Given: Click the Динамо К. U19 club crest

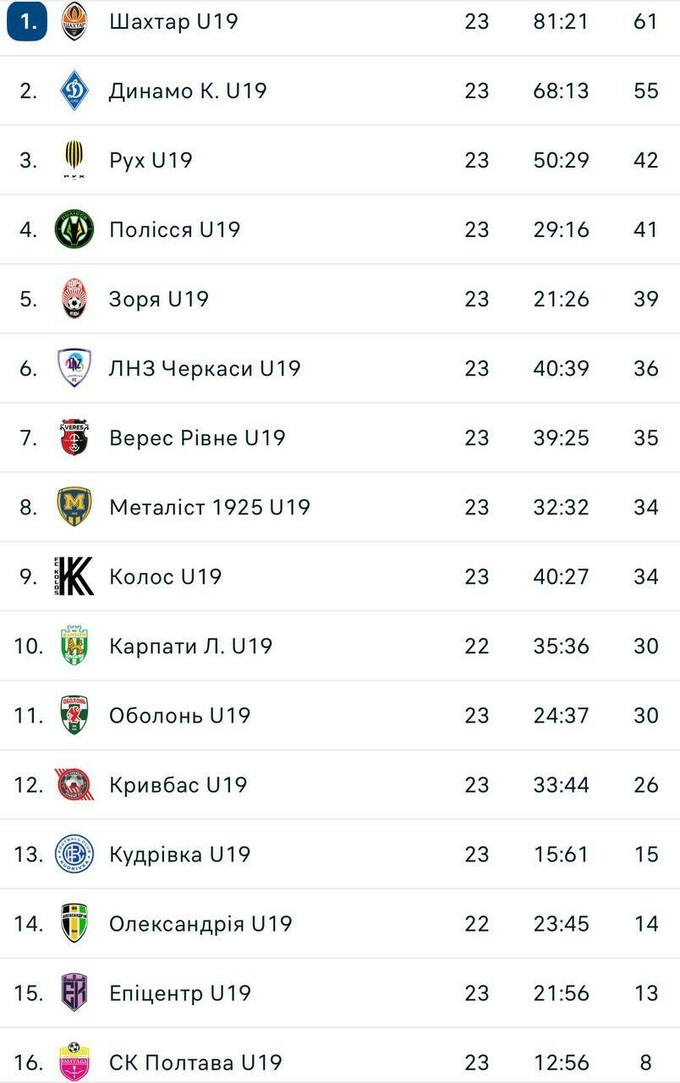Looking at the screenshot, I should [74, 90].
